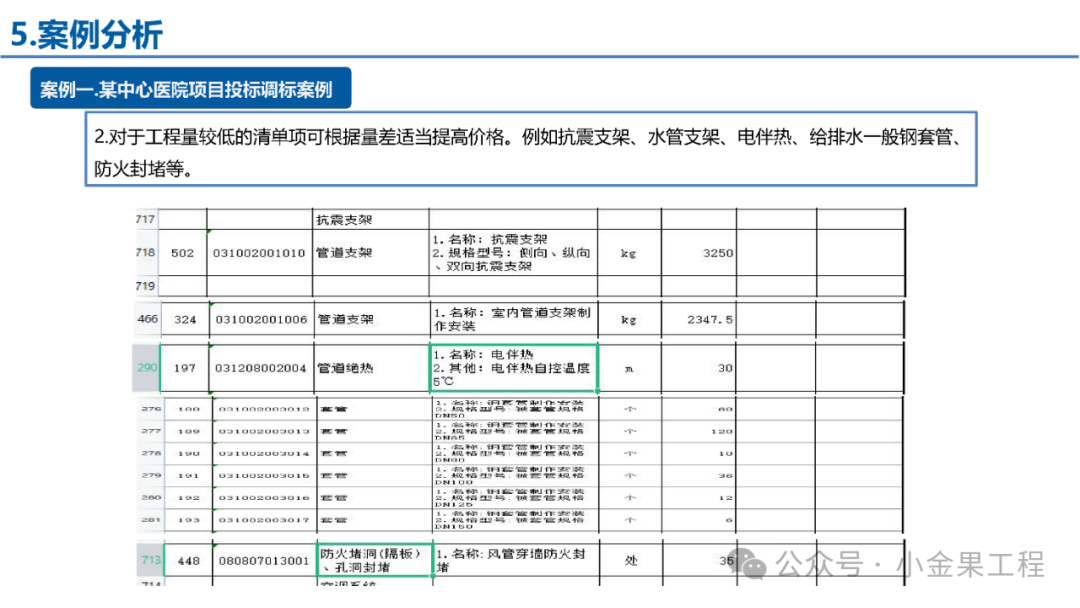Click the slide title 5.案例分析
Image resolution: width=1080 pixels, height=608 pixels.
click(87, 34)
